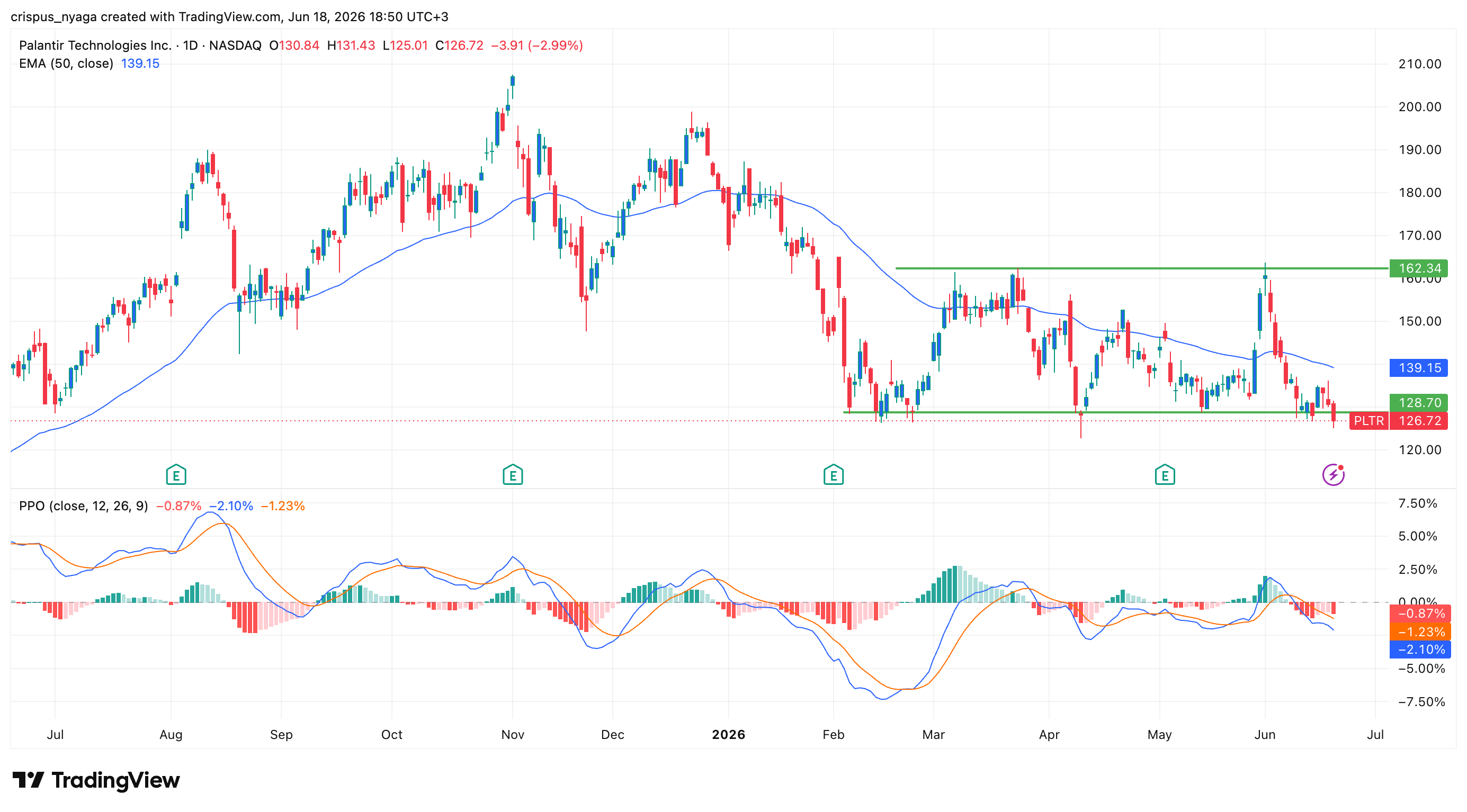
Task: Click the November earnings E marker
Action: (x=513, y=475)
